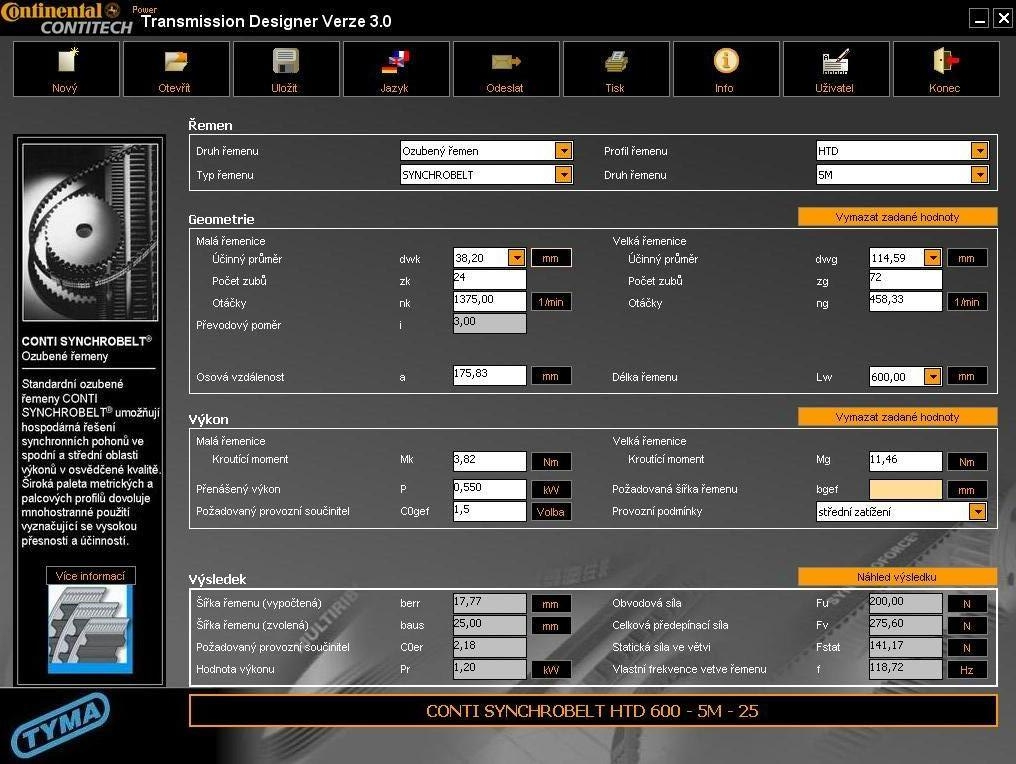Viewport: 1016px width, 764px height.
Task: Click the Osová vzdálenost field 175,83
Action: point(490,376)
